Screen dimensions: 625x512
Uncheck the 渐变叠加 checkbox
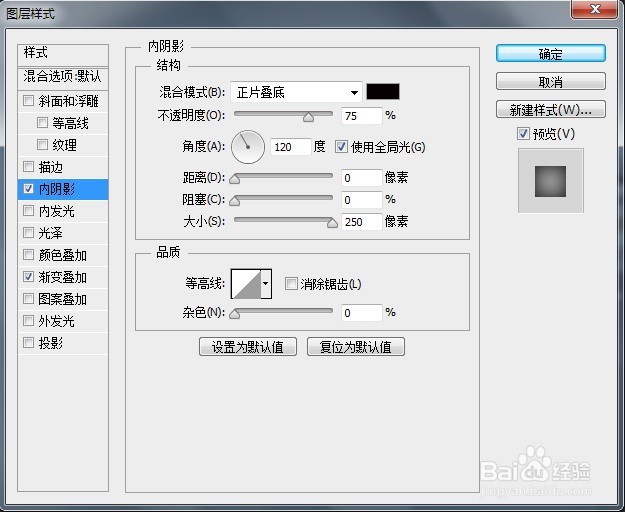click(x=28, y=277)
